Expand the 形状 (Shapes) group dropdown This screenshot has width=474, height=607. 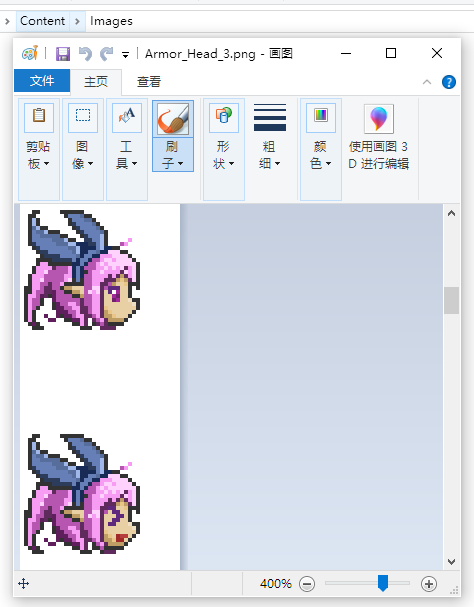(224, 155)
